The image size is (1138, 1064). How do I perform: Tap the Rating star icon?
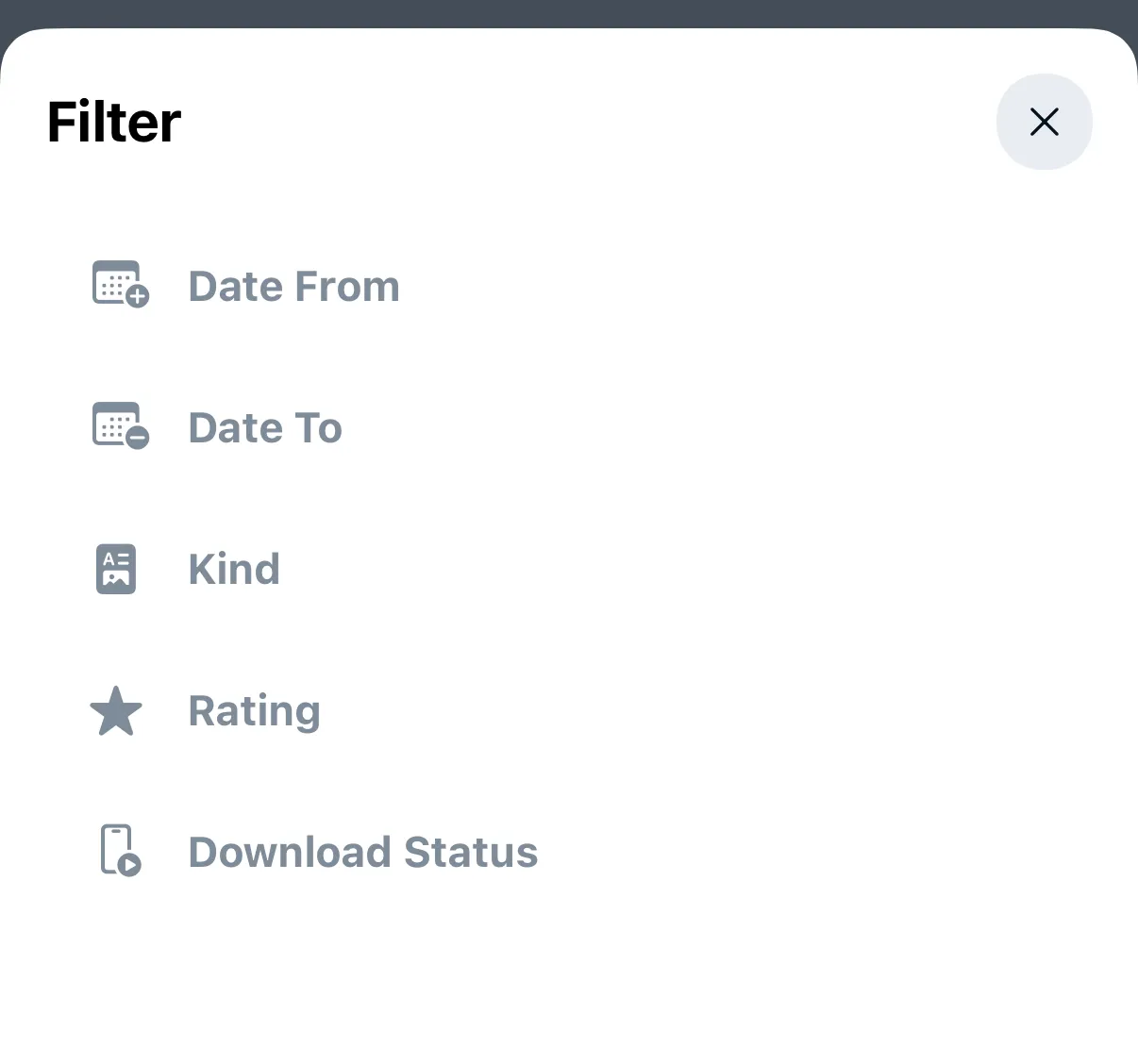[116, 711]
